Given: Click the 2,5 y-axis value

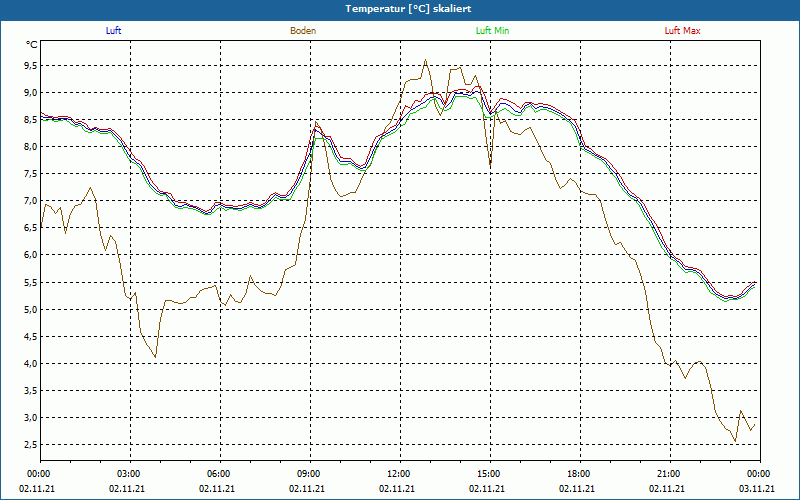Looking at the screenshot, I should click(31, 444).
